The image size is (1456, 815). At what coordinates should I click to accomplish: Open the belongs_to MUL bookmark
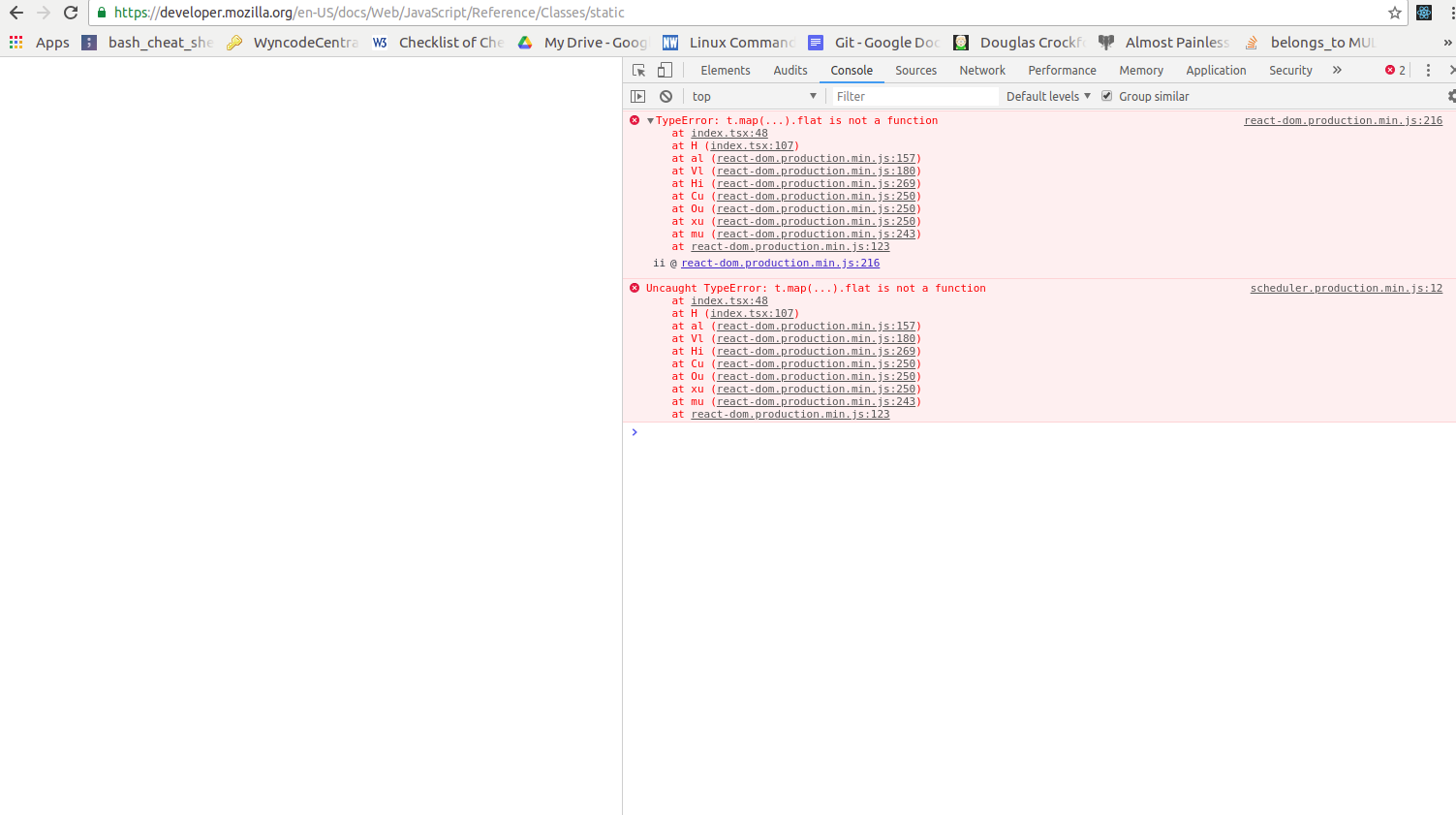(1310, 43)
